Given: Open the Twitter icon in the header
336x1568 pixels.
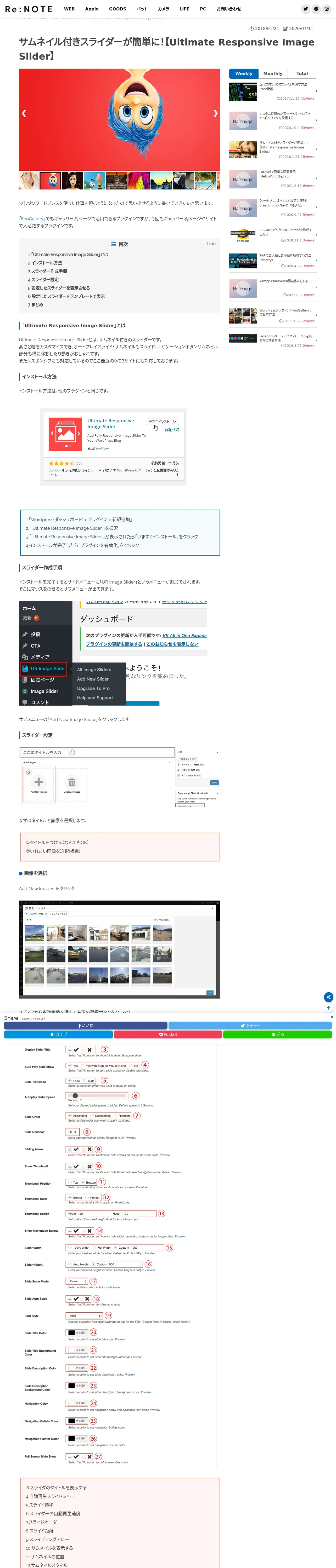Looking at the screenshot, I should [305, 9].
